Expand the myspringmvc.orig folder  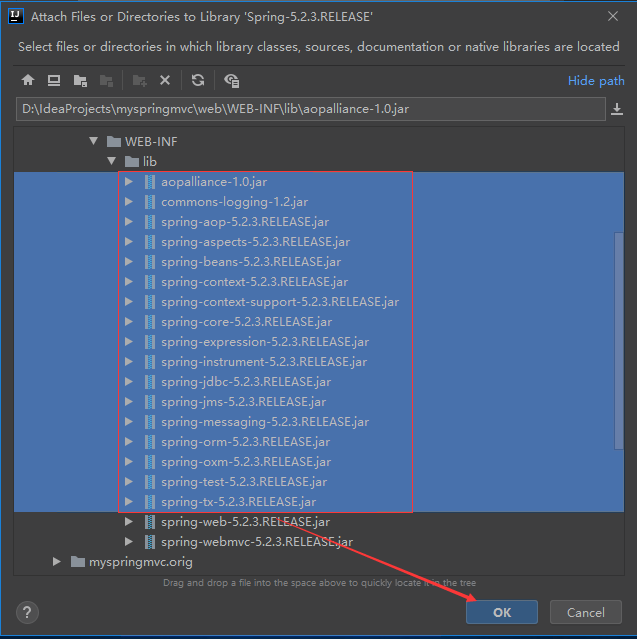pyautogui.click(x=57, y=562)
